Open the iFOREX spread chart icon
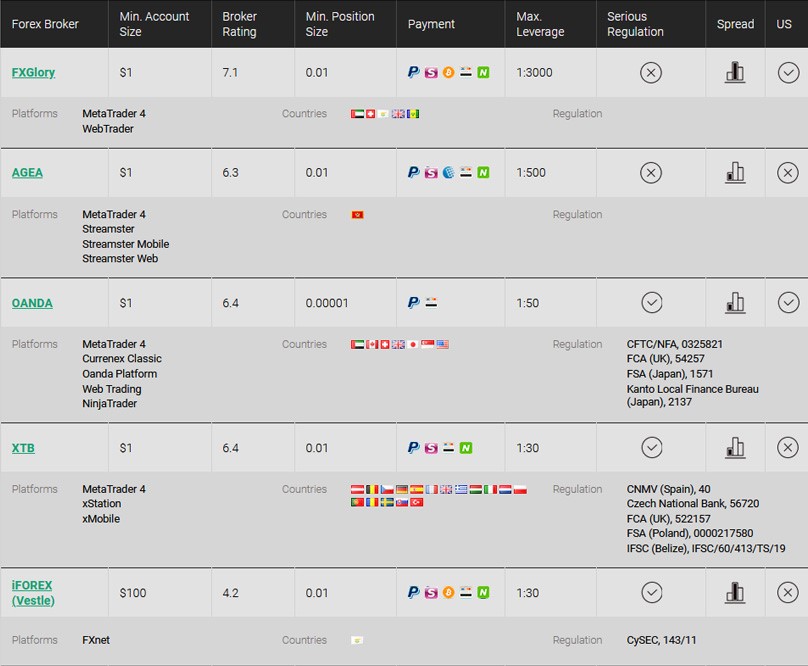The image size is (808, 666). [735, 592]
